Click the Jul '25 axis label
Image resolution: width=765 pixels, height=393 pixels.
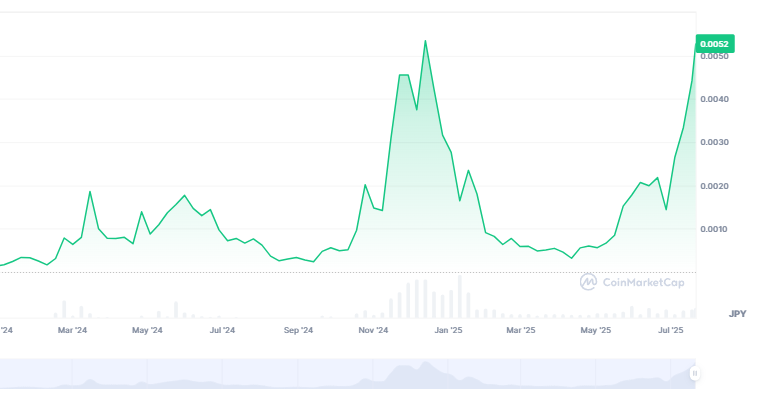point(671,331)
